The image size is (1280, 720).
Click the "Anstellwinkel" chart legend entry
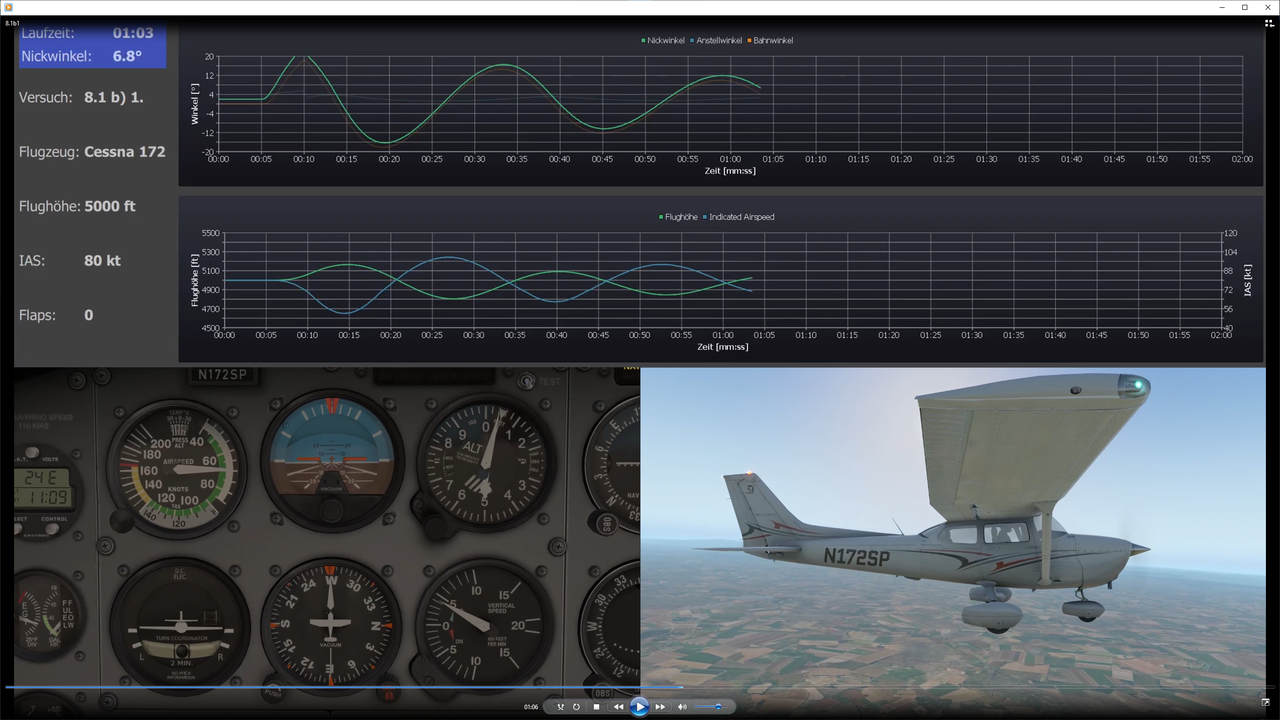[x=716, y=41]
